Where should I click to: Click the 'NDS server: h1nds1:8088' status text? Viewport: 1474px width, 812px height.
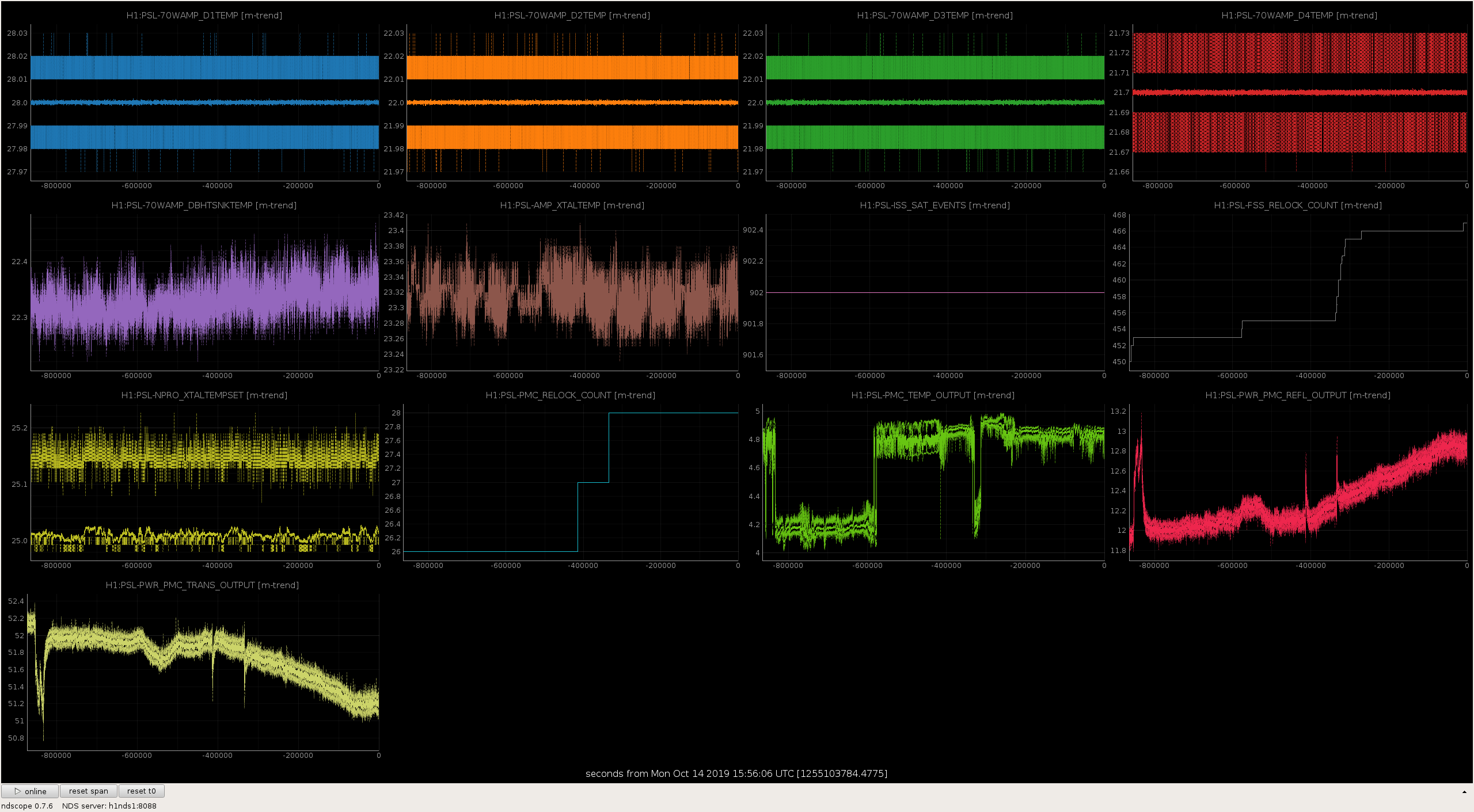(x=109, y=806)
